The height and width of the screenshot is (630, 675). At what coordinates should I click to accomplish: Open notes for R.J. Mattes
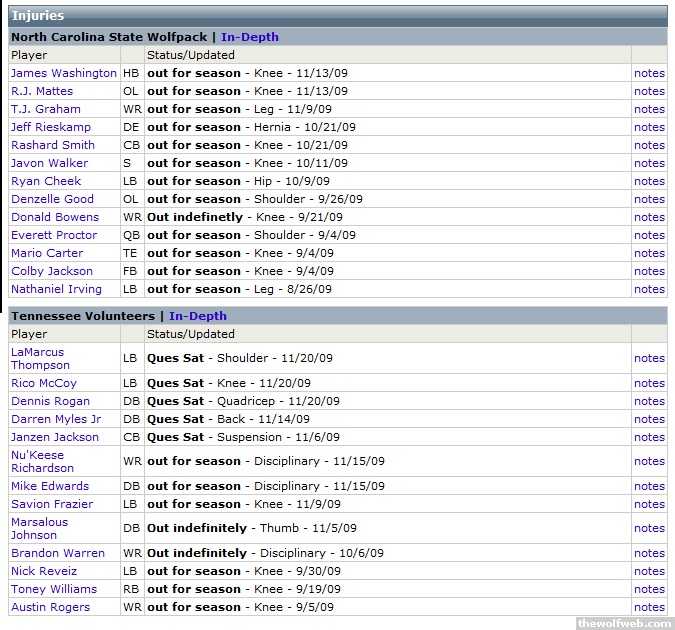[648, 91]
